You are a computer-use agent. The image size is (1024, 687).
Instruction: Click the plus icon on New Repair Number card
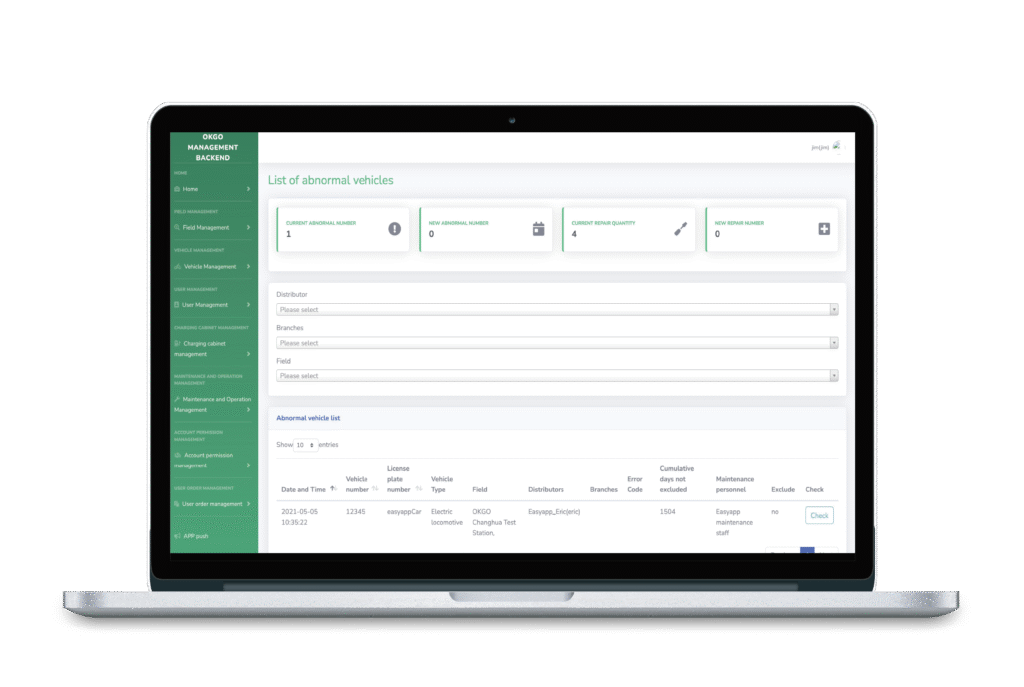[824, 228]
